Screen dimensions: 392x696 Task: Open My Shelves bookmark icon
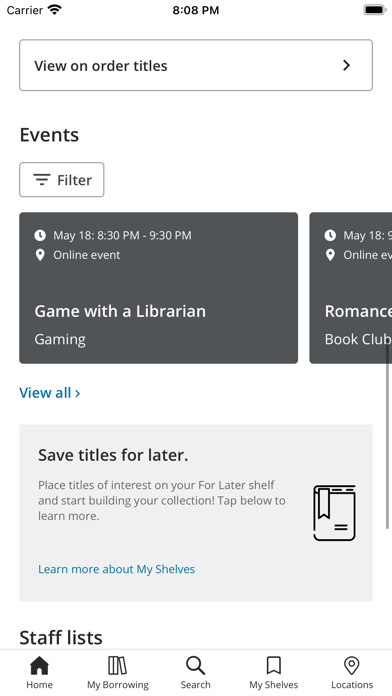tap(273, 665)
